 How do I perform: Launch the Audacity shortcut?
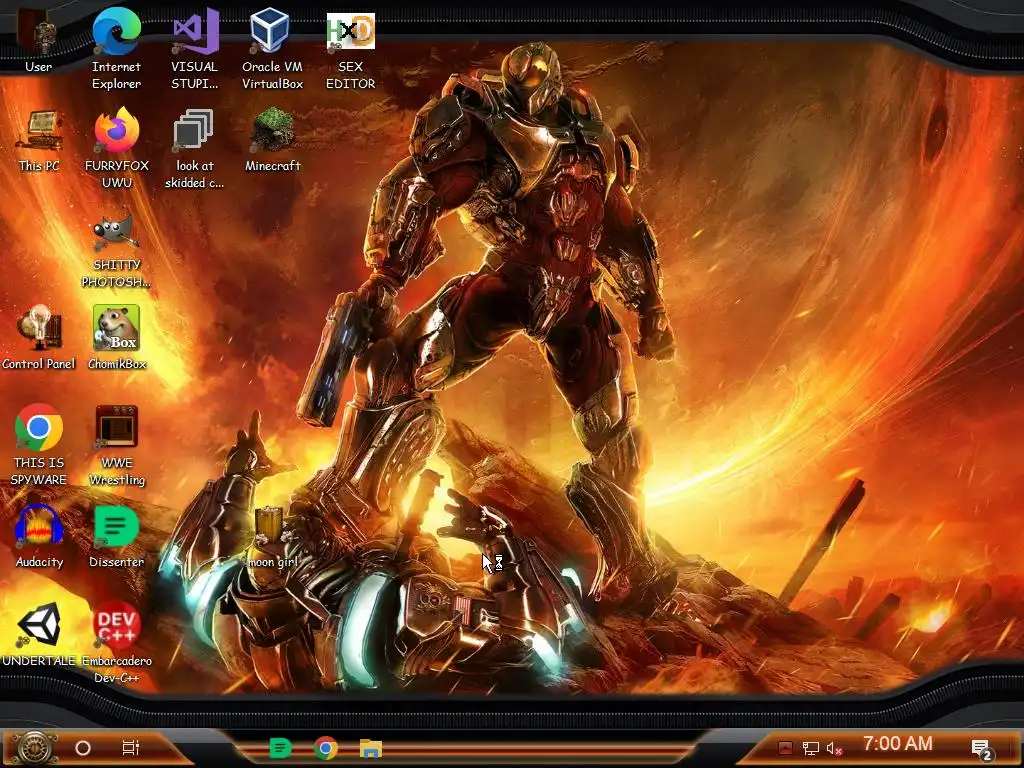coord(39,536)
